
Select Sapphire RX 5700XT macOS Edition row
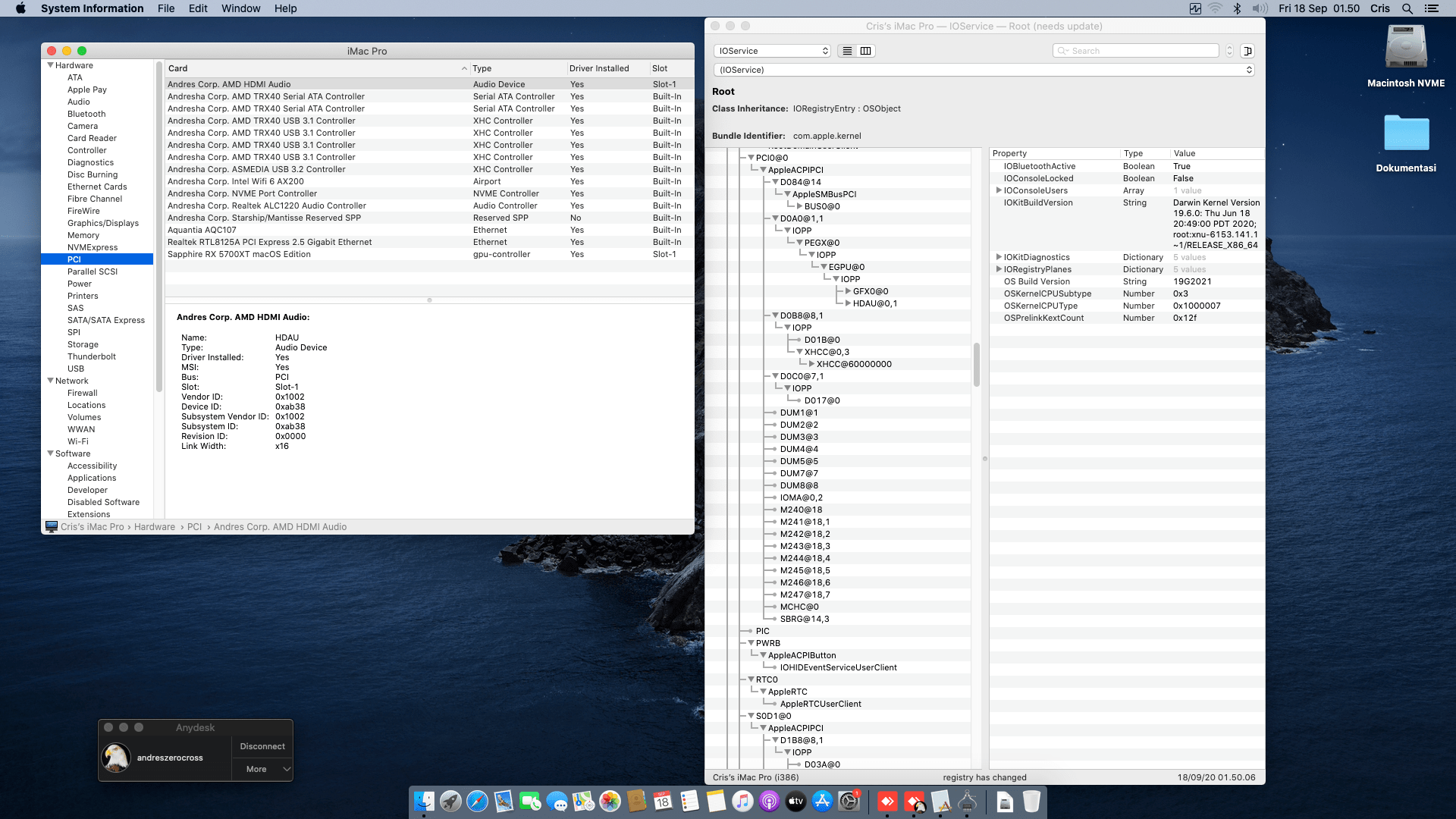[x=429, y=254]
